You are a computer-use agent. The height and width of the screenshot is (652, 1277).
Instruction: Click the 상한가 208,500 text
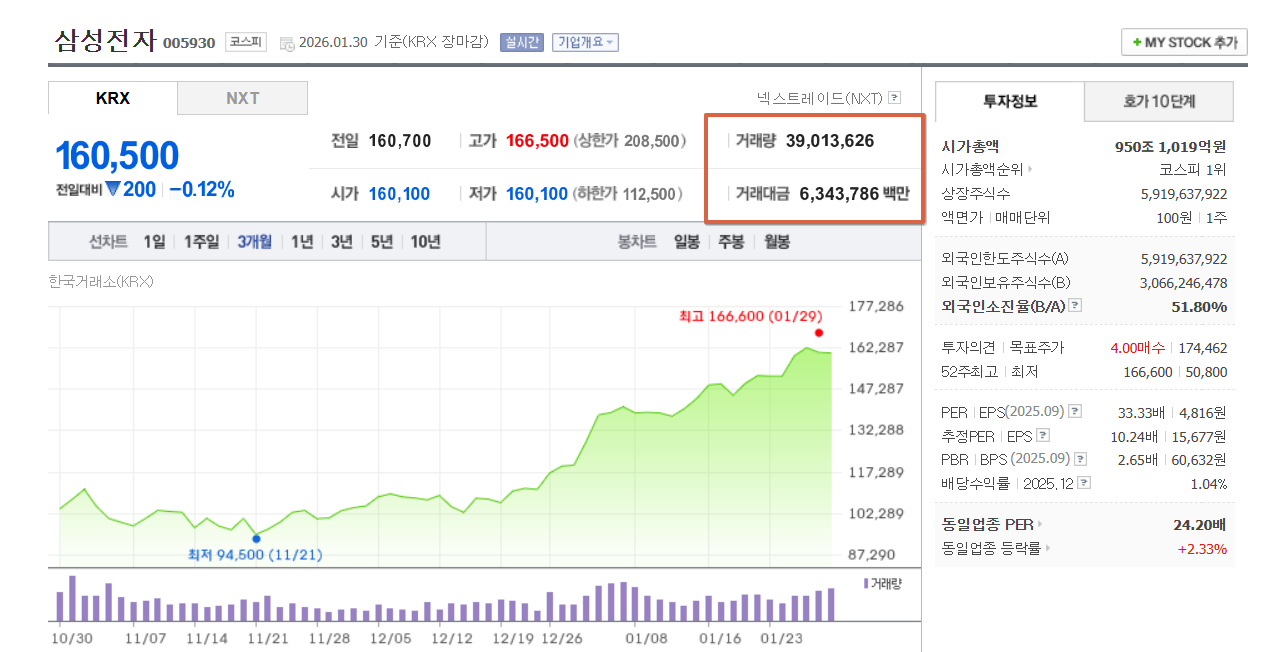click(x=630, y=141)
